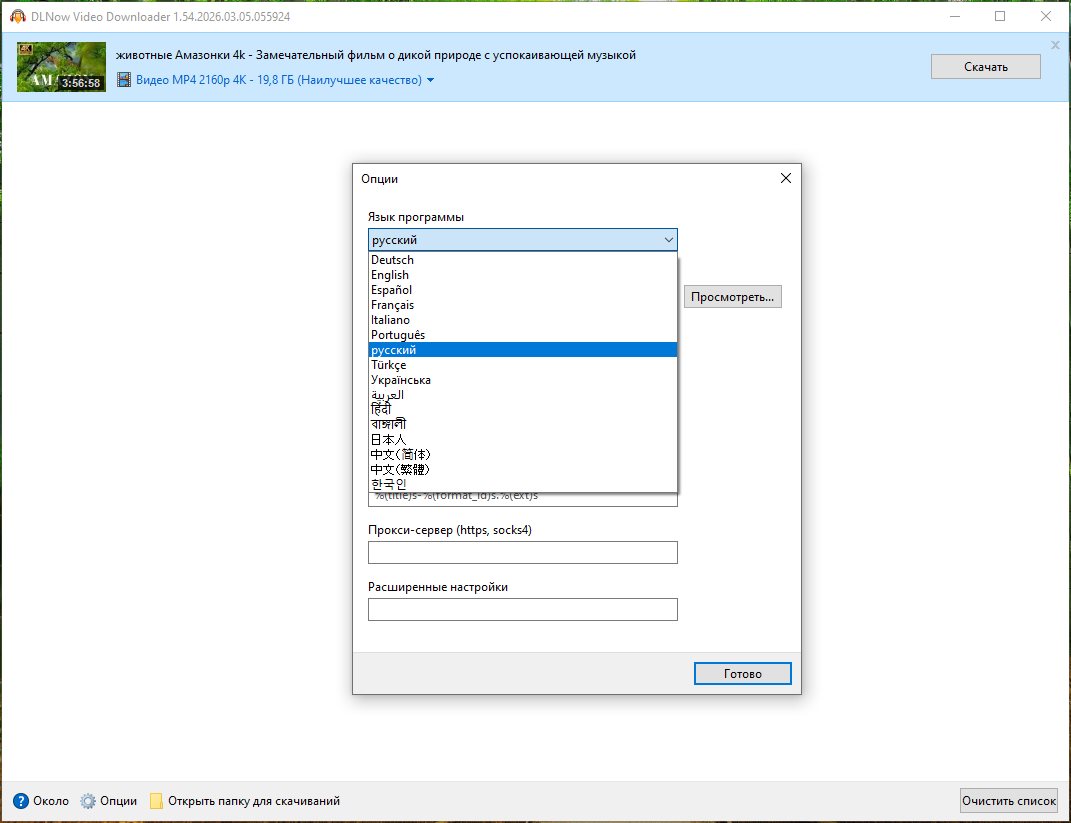Close the Опции dialog with X
The width and height of the screenshot is (1071, 823).
[x=785, y=178]
